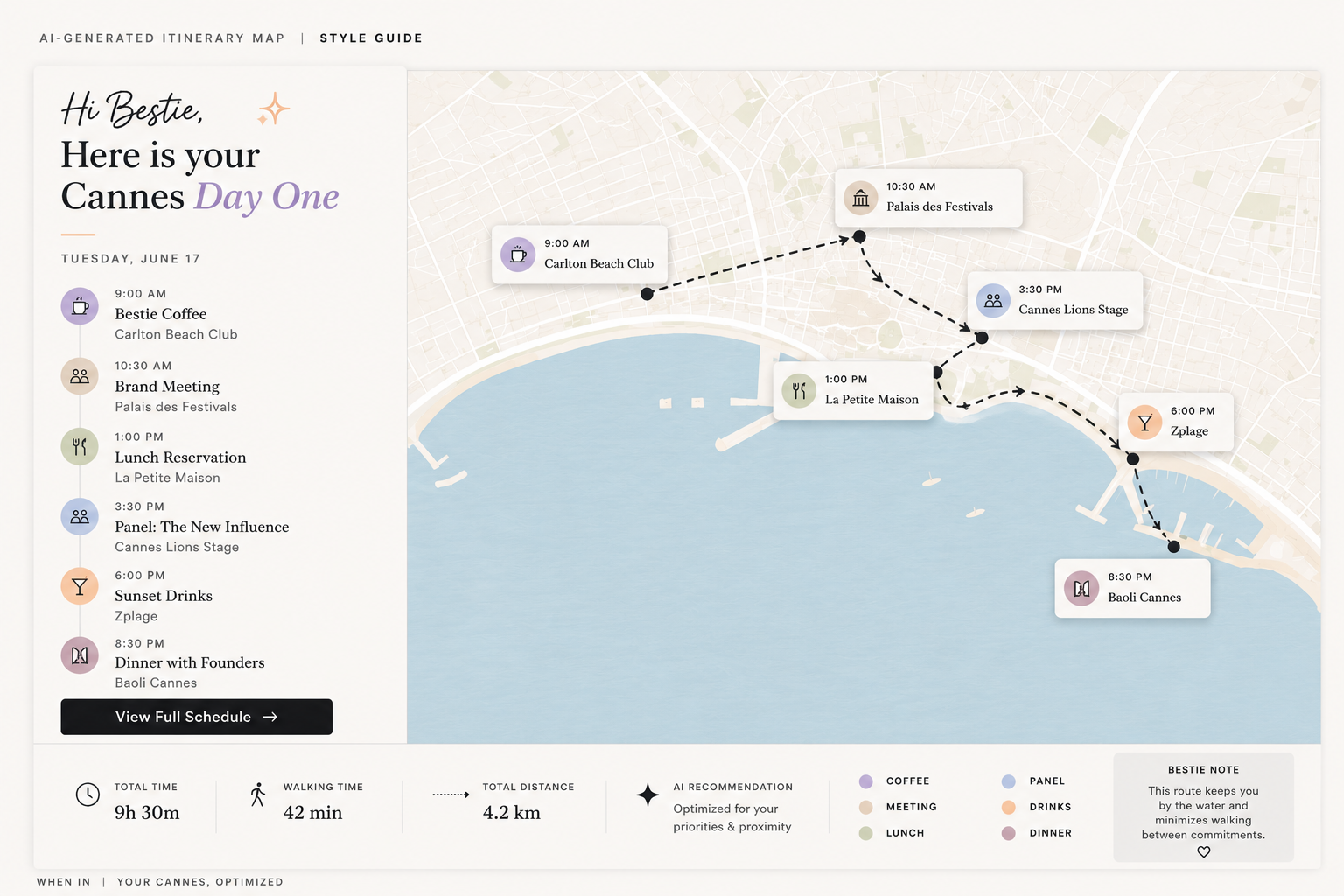
Task: Click the map pin below Palais des Festivals card
Action: click(x=859, y=236)
